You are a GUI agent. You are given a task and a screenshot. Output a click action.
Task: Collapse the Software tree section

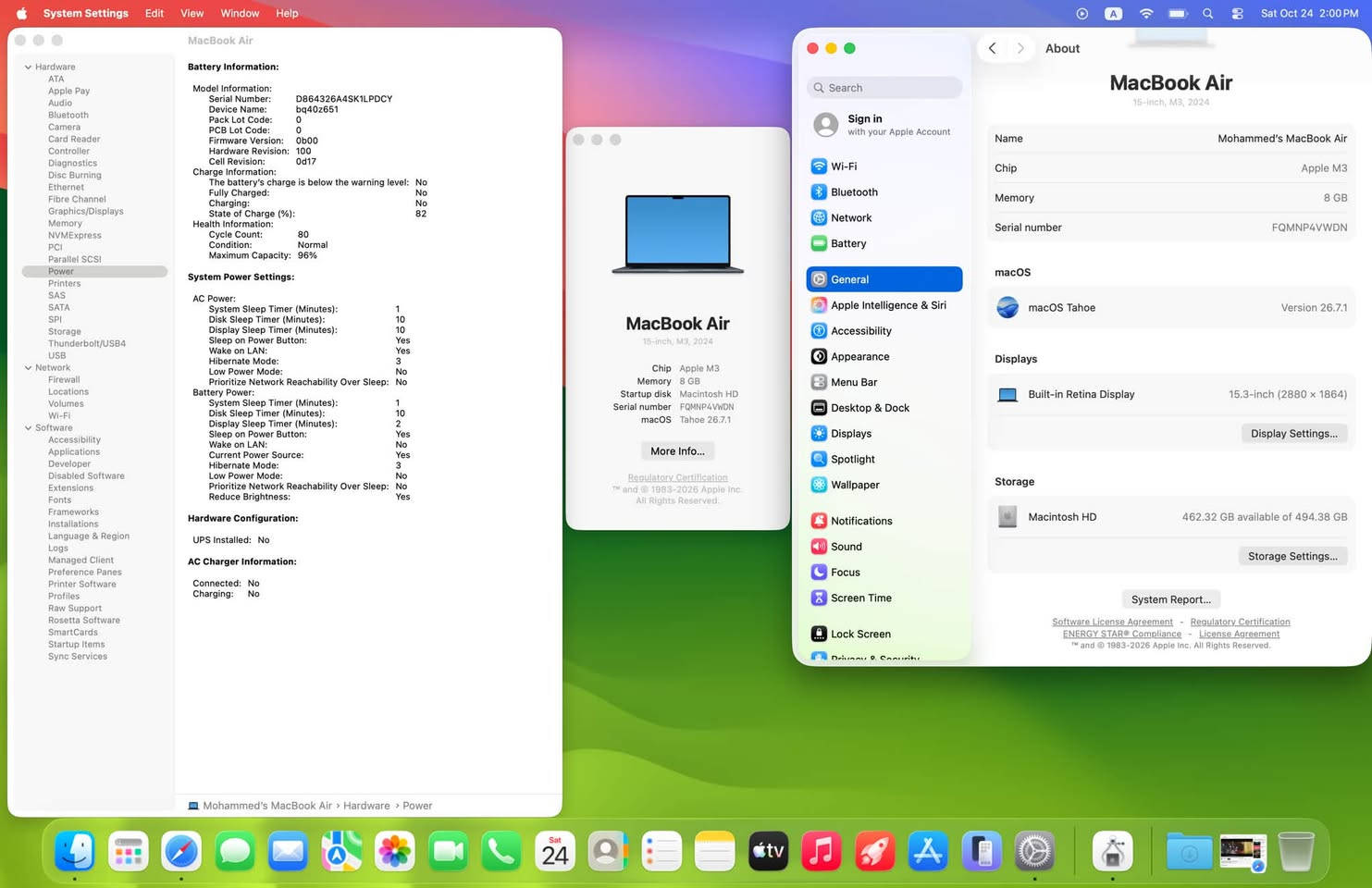[28, 427]
